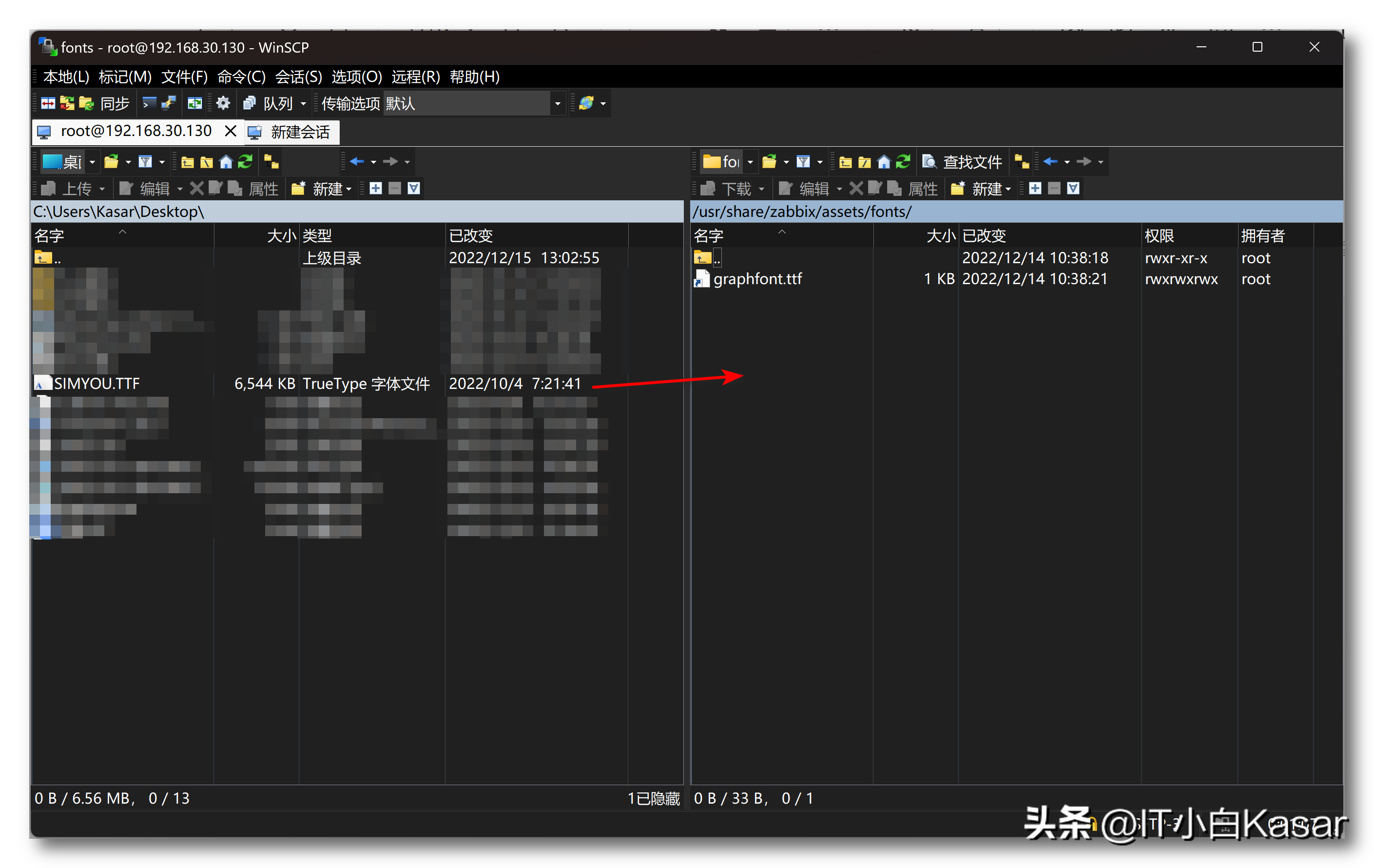
Task: Open the 标记(M) menu
Action: 125,77
